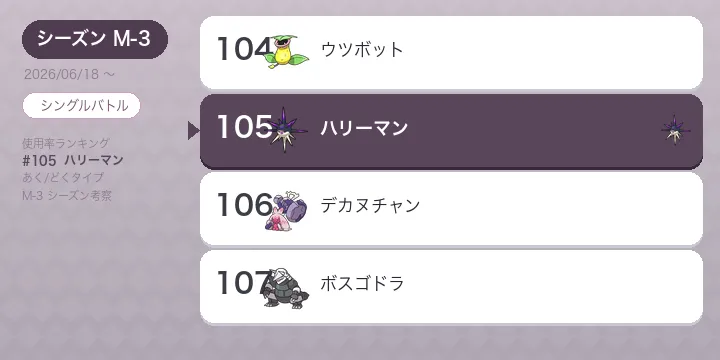The width and height of the screenshot is (720, 360).
Task: Click the 使用率ランキング label
Action: click(x=66, y=143)
